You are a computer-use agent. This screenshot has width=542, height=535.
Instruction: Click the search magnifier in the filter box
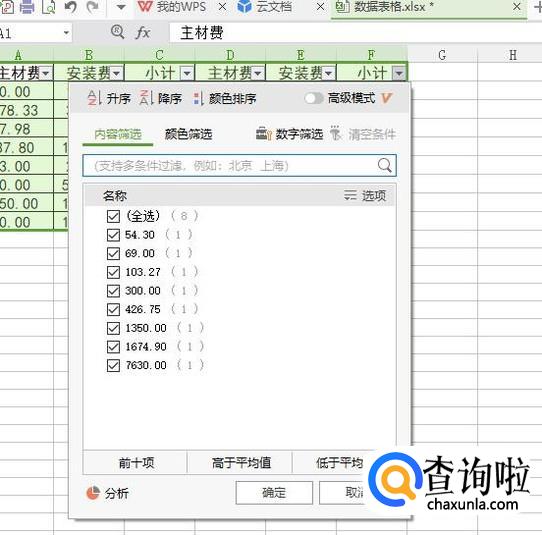tap(384, 165)
